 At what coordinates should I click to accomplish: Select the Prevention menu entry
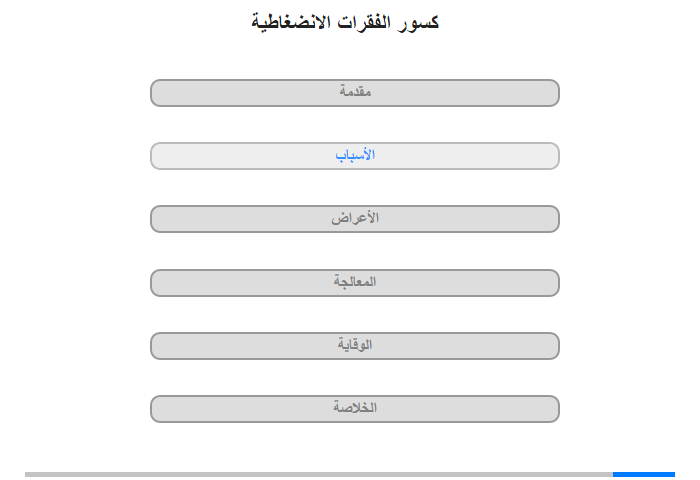(354, 346)
